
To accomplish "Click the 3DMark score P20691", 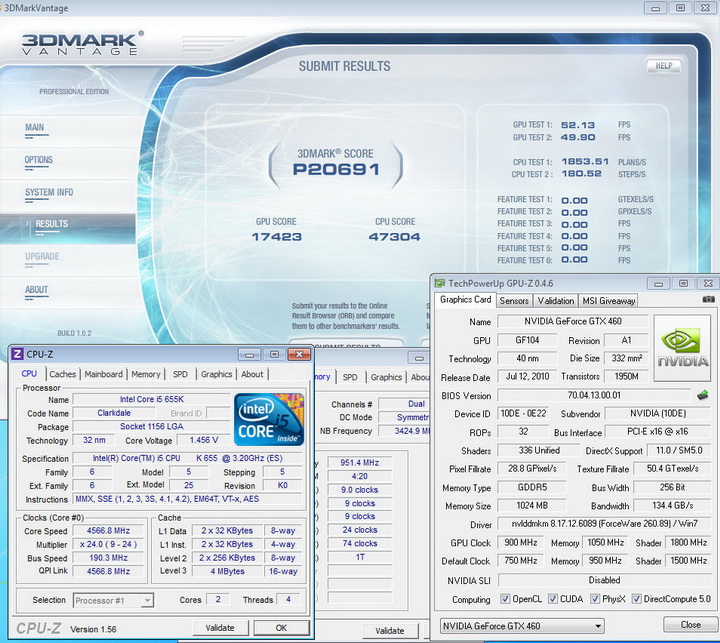I will (x=336, y=169).
